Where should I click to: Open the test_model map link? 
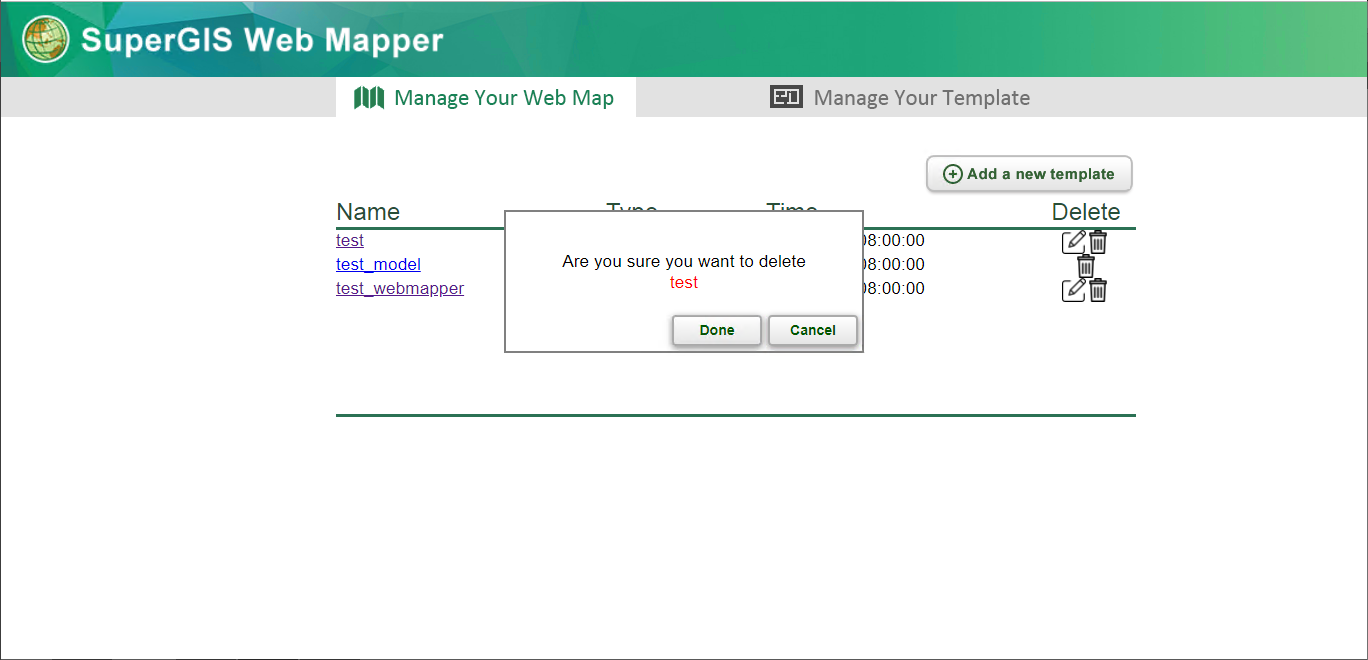pos(378,264)
